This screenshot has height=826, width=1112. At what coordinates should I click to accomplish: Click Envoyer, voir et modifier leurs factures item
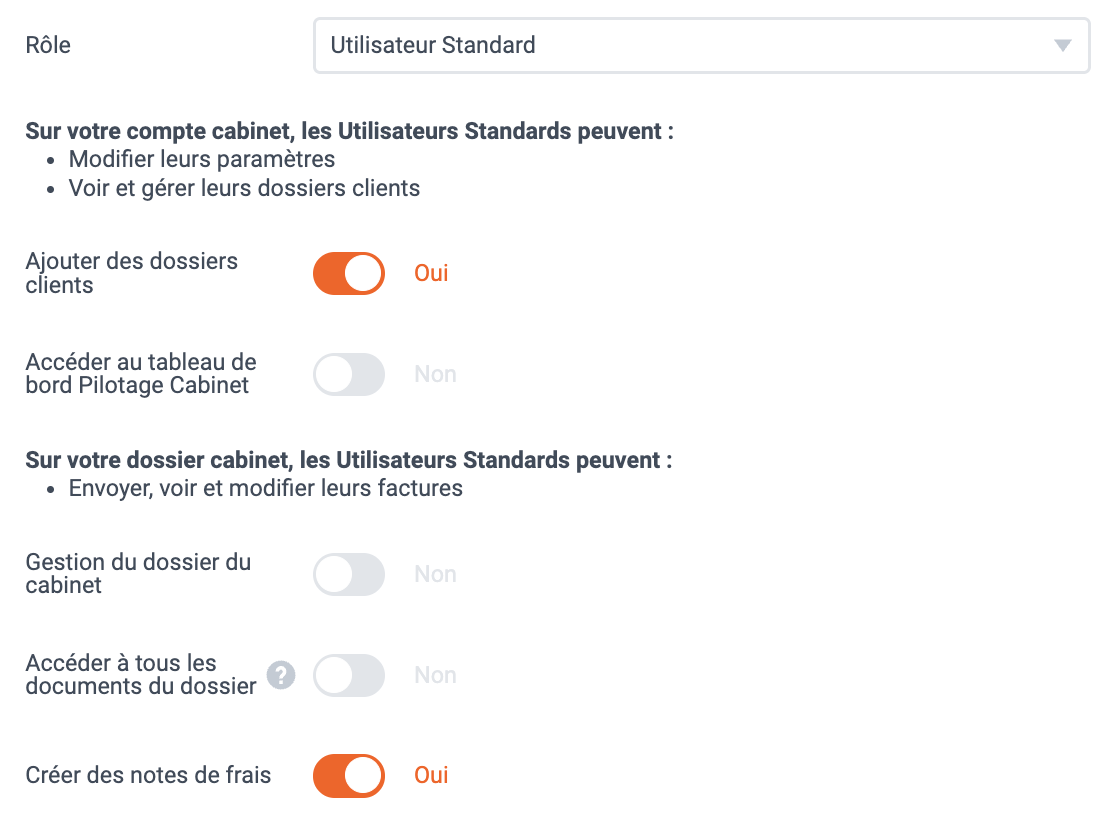click(265, 489)
